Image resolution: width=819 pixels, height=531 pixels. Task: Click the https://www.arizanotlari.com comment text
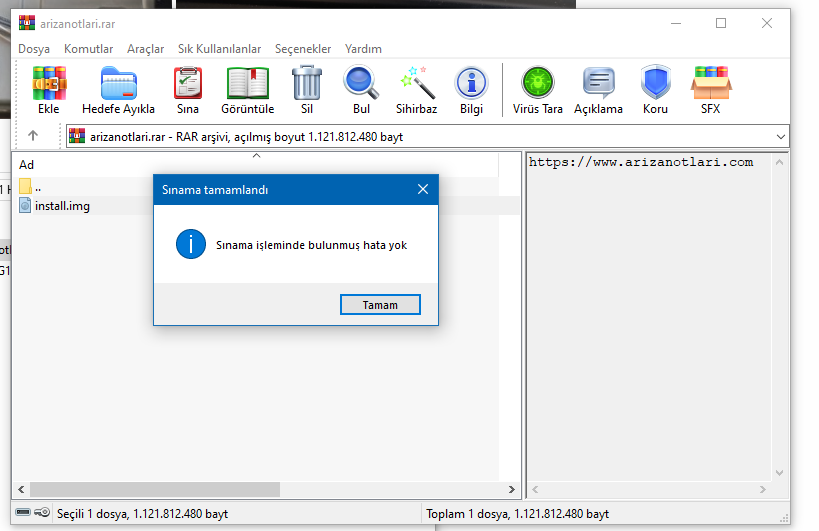coord(641,162)
